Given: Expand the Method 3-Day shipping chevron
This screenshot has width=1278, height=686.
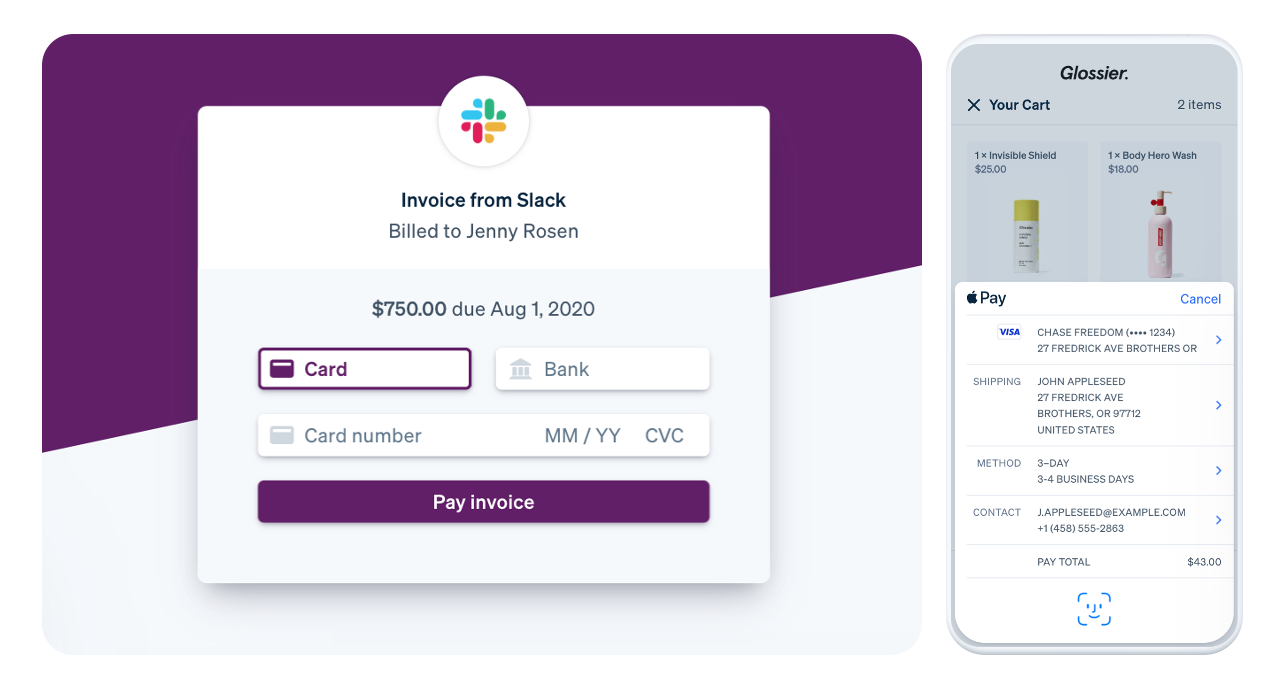Looking at the screenshot, I should click(1218, 470).
